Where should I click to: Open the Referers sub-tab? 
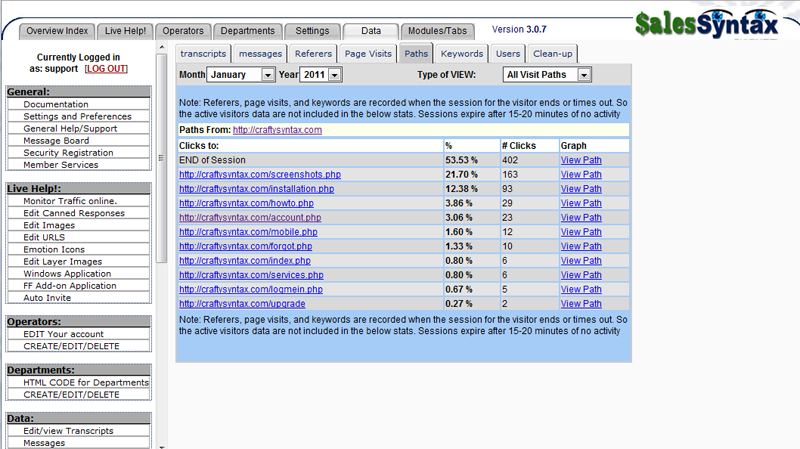(313, 54)
